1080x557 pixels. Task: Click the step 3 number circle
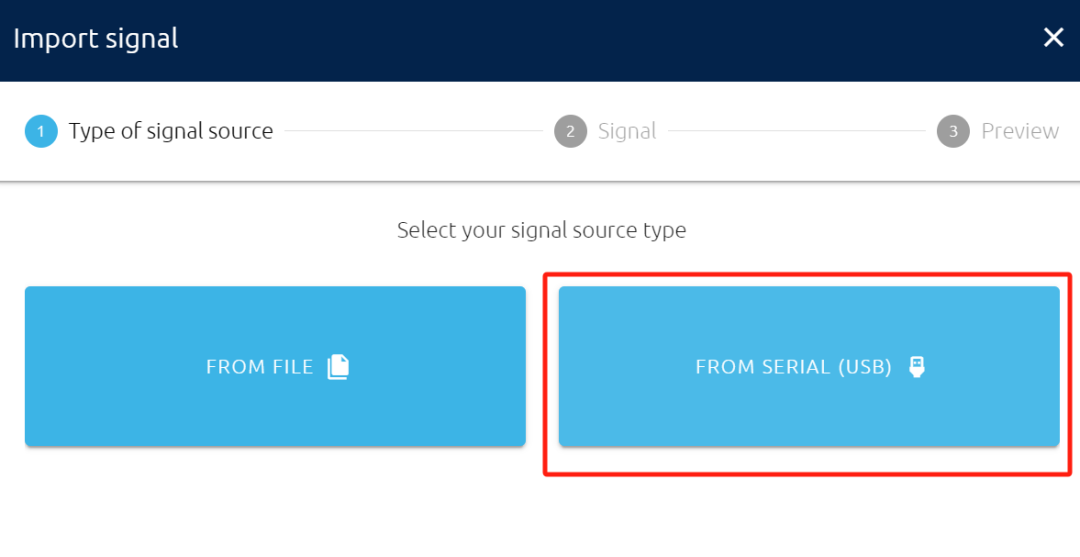[x=953, y=131]
